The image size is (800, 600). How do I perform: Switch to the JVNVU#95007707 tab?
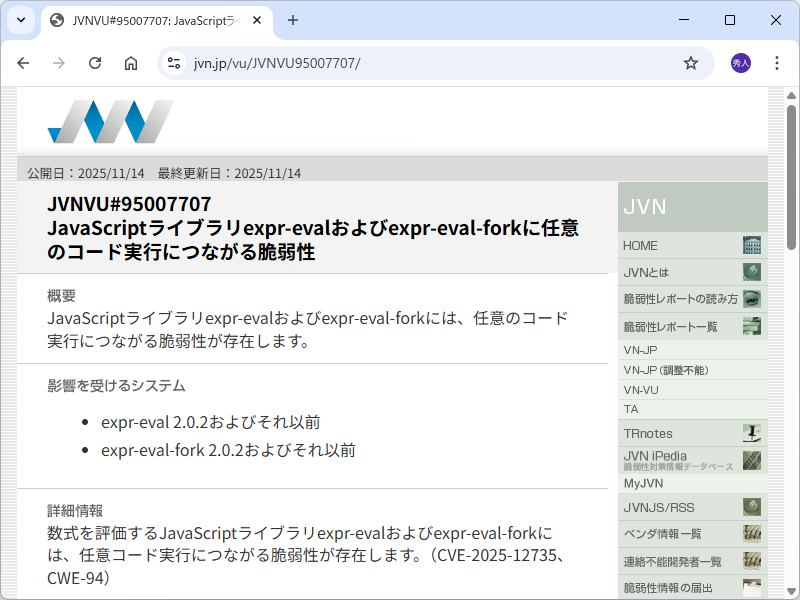[x=160, y=20]
